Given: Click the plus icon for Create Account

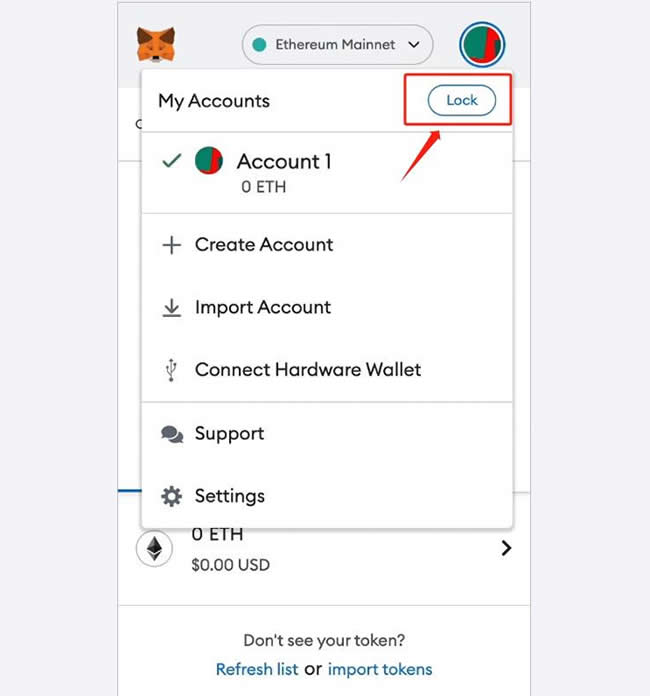Looking at the screenshot, I should pos(171,245).
